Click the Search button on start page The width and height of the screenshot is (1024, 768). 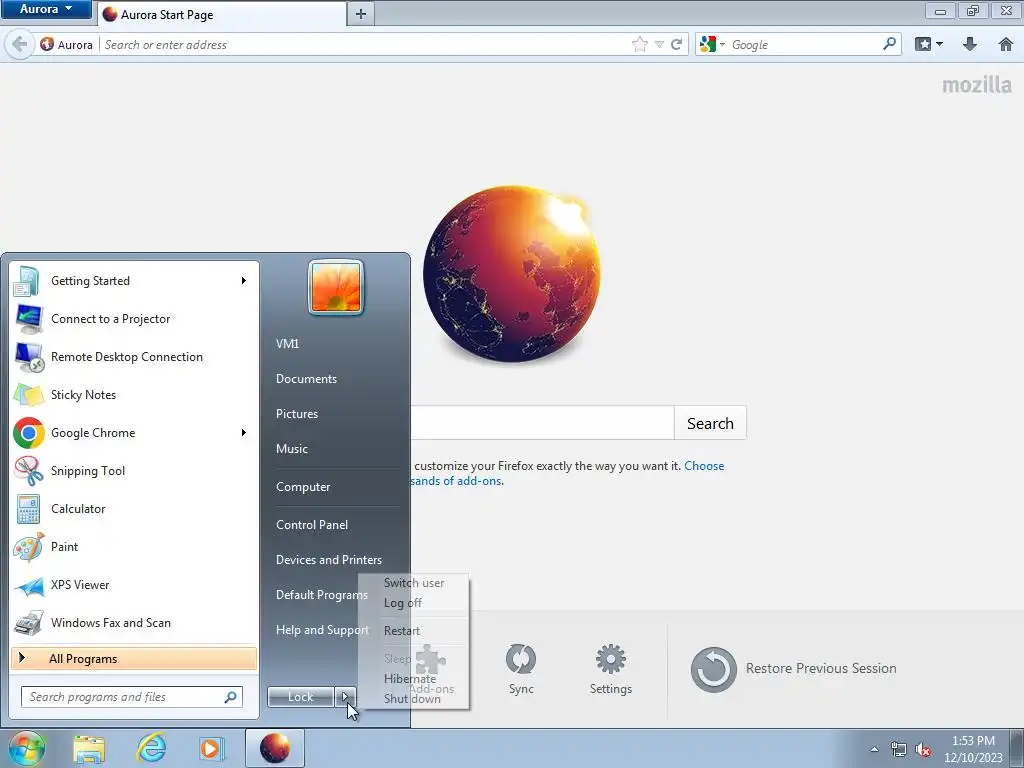click(710, 423)
